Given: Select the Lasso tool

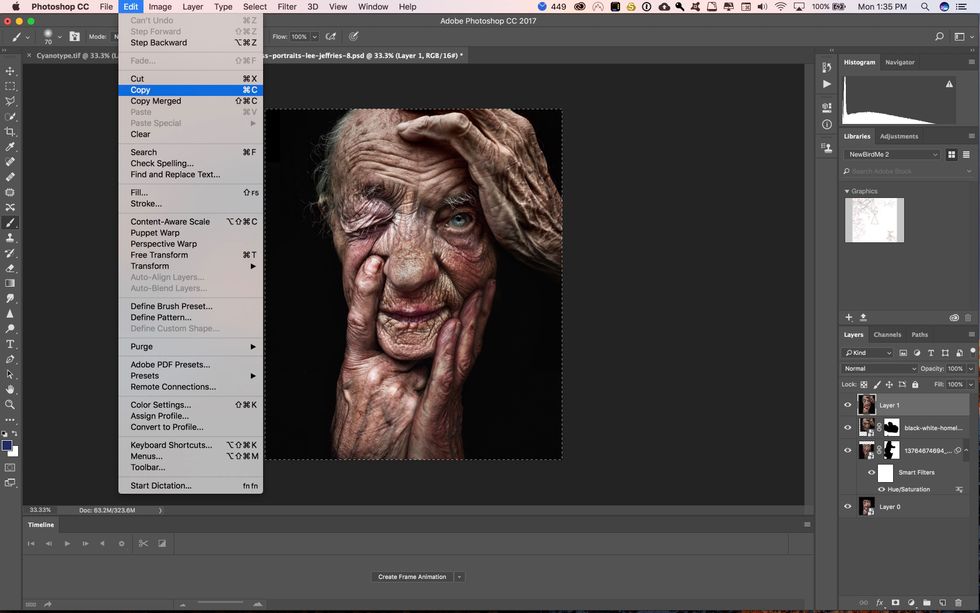Looking at the screenshot, I should (x=11, y=102).
